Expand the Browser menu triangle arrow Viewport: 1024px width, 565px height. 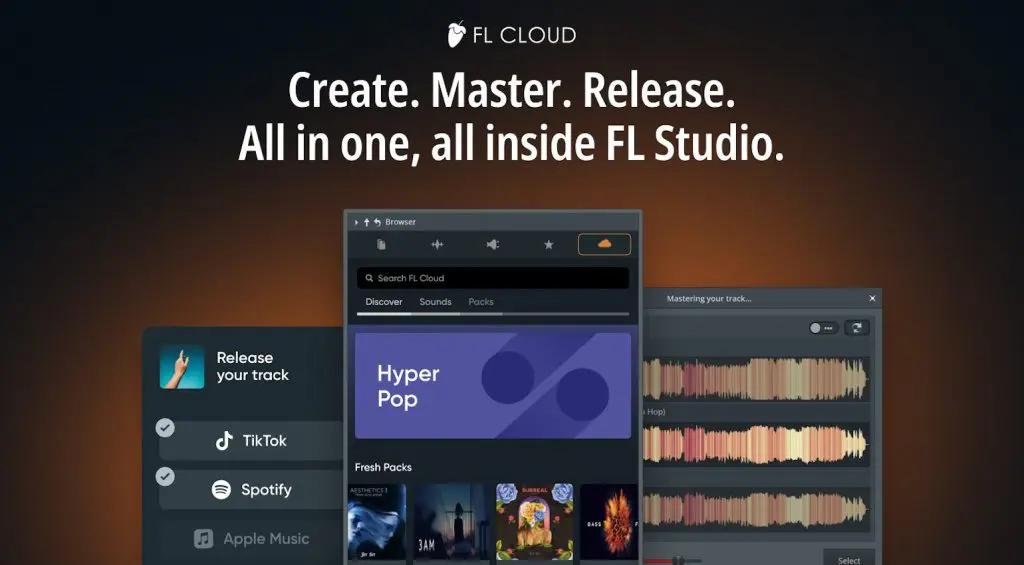(x=356, y=222)
